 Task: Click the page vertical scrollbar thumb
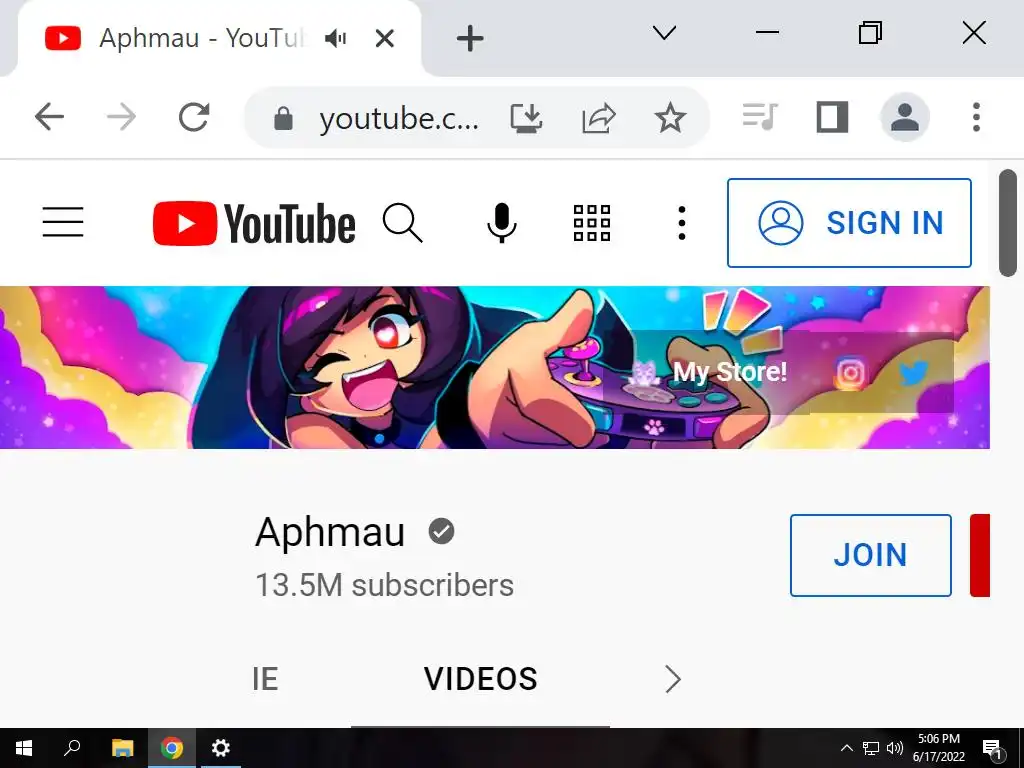pyautogui.click(x=1008, y=223)
